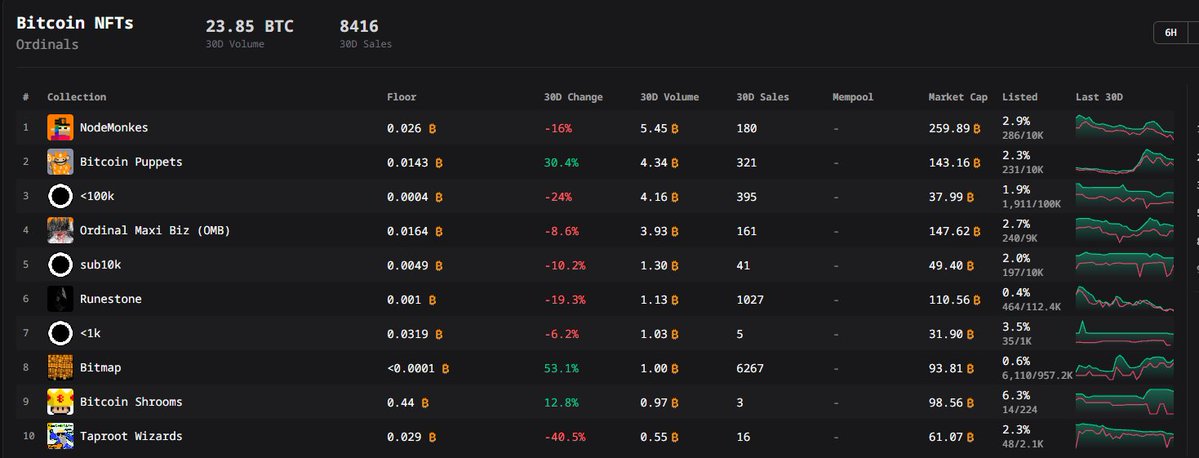Click the 464/112.4K Runestone listed count
The width and height of the screenshot is (1199, 458).
click(x=1032, y=307)
